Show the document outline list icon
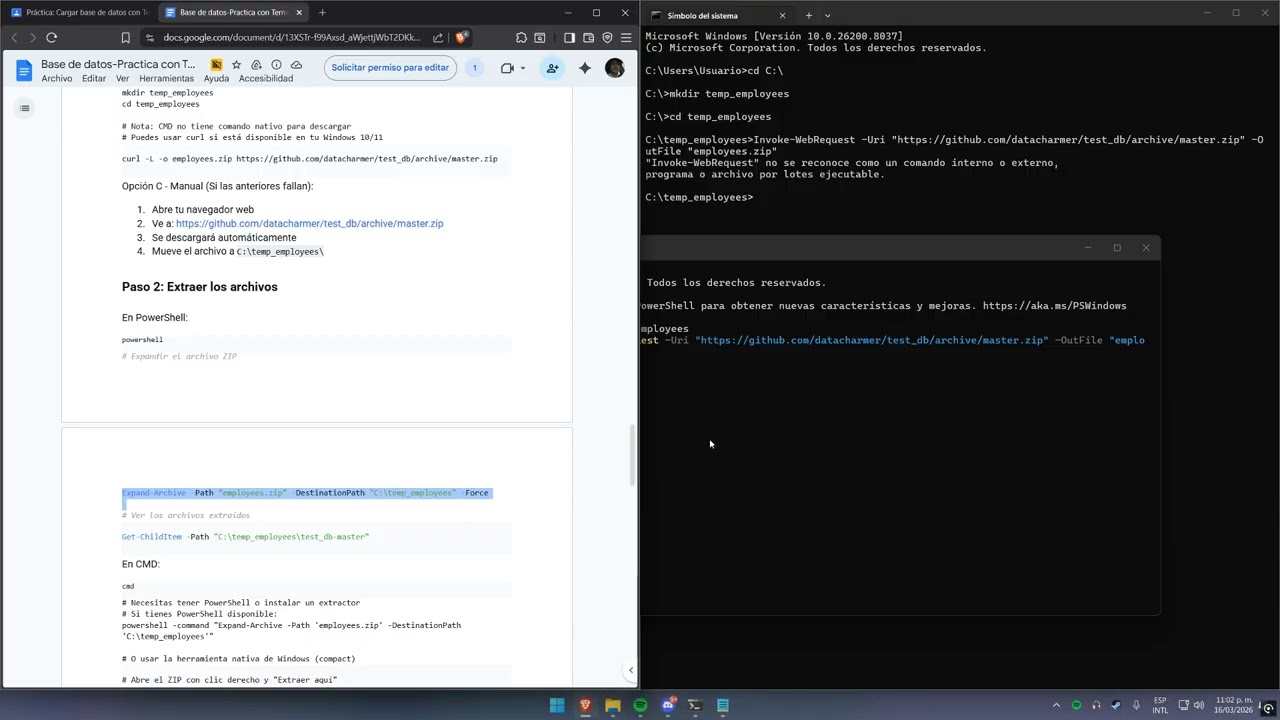The width and height of the screenshot is (1280, 720). [x=25, y=108]
